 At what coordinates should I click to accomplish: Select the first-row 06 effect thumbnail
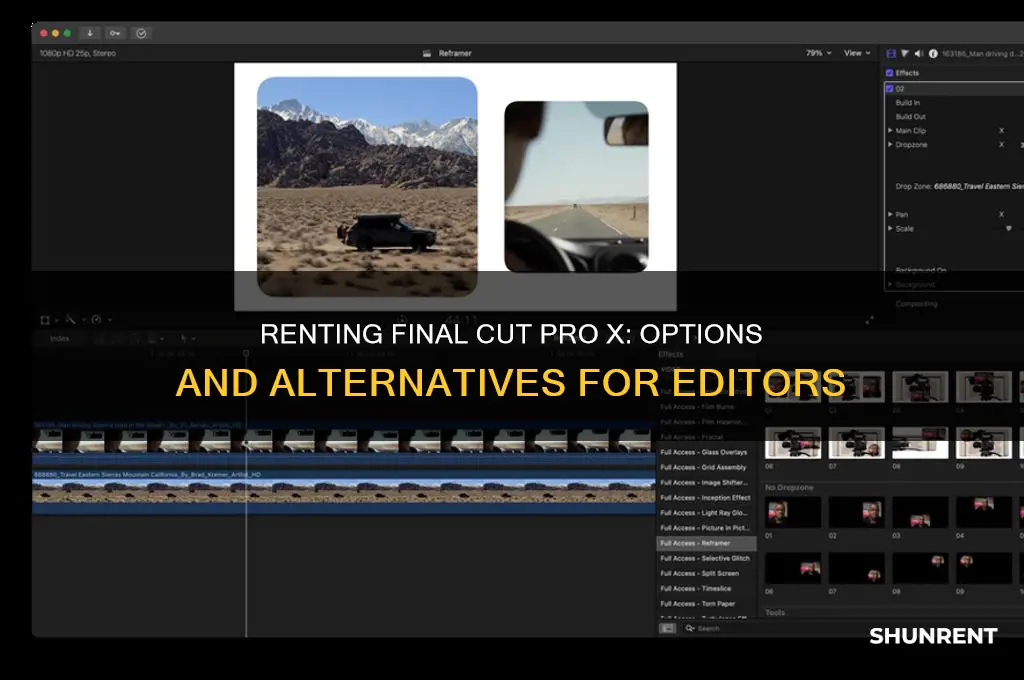pos(793,442)
